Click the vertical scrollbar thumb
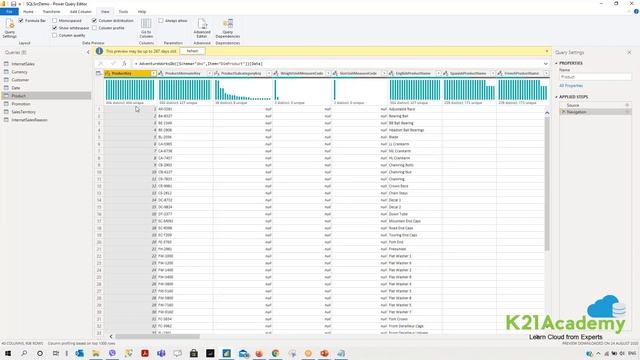This screenshot has width=640, height=360. (547, 184)
